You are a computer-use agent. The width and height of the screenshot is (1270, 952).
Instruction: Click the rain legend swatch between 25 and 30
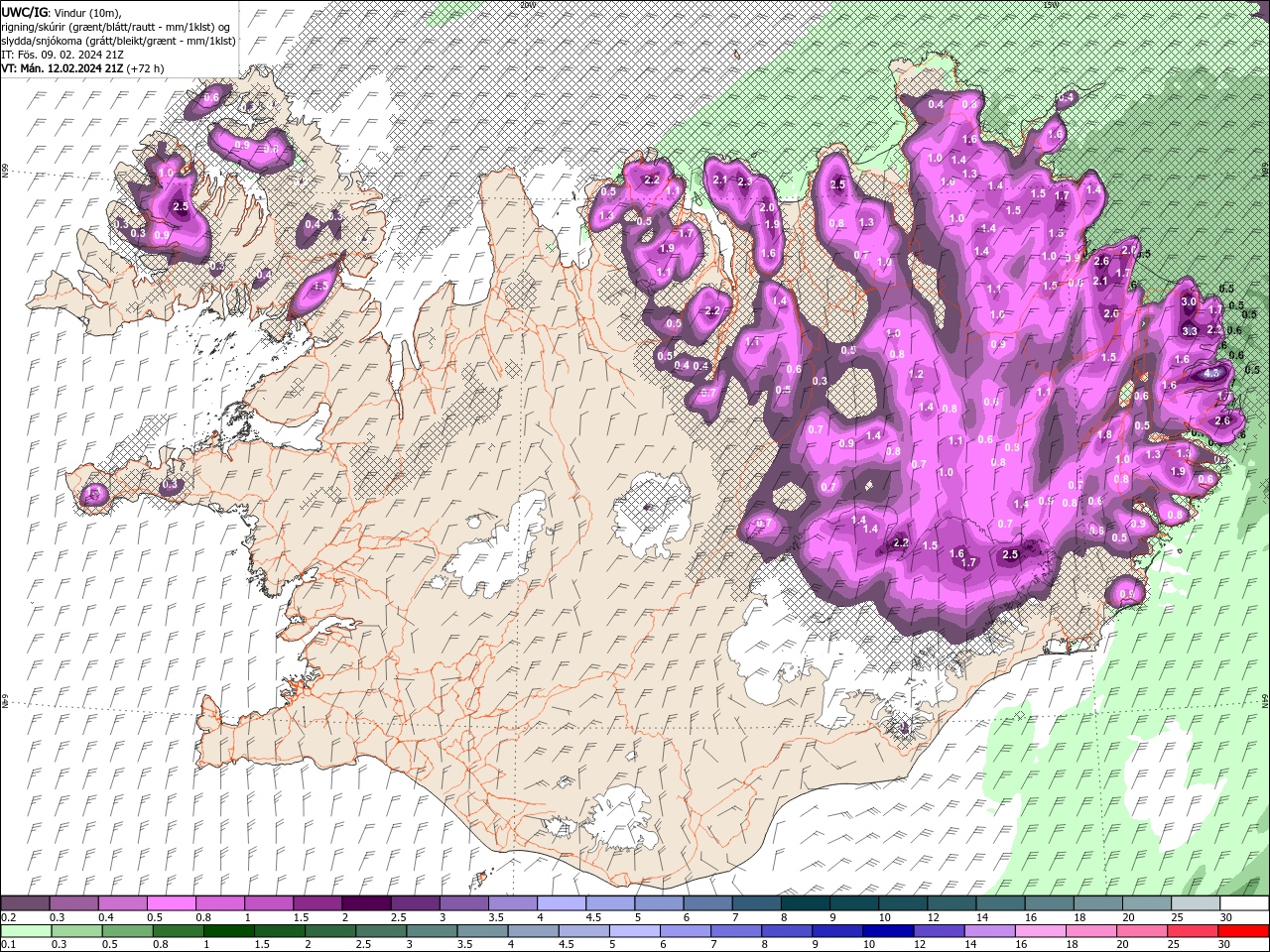tap(1194, 931)
